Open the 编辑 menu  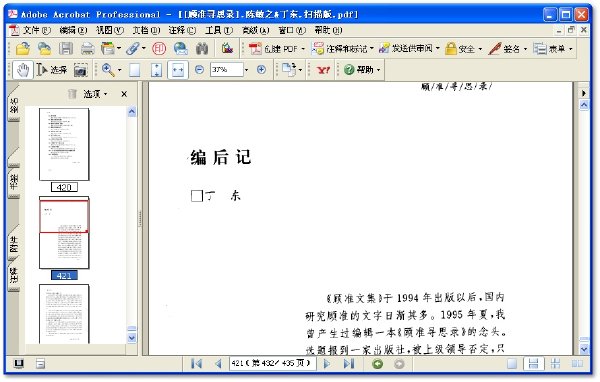73,30
